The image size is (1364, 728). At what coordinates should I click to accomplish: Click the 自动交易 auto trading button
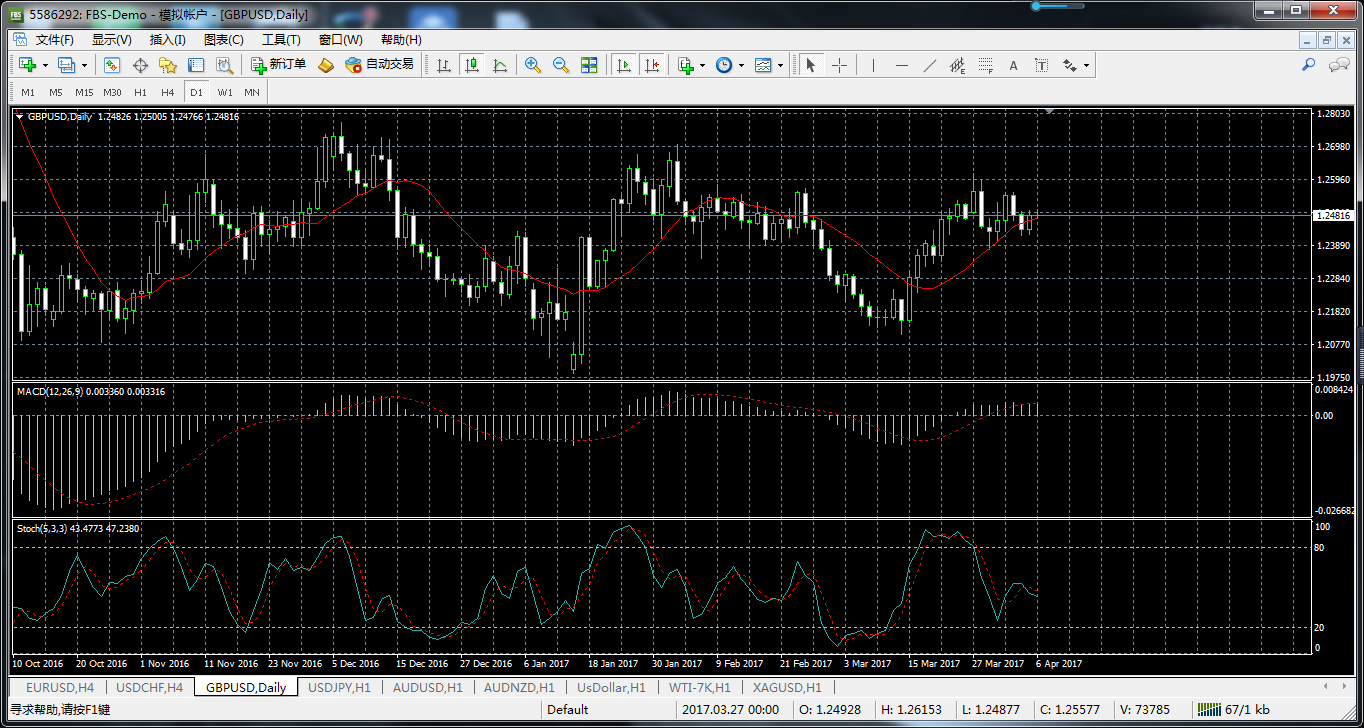[379, 65]
